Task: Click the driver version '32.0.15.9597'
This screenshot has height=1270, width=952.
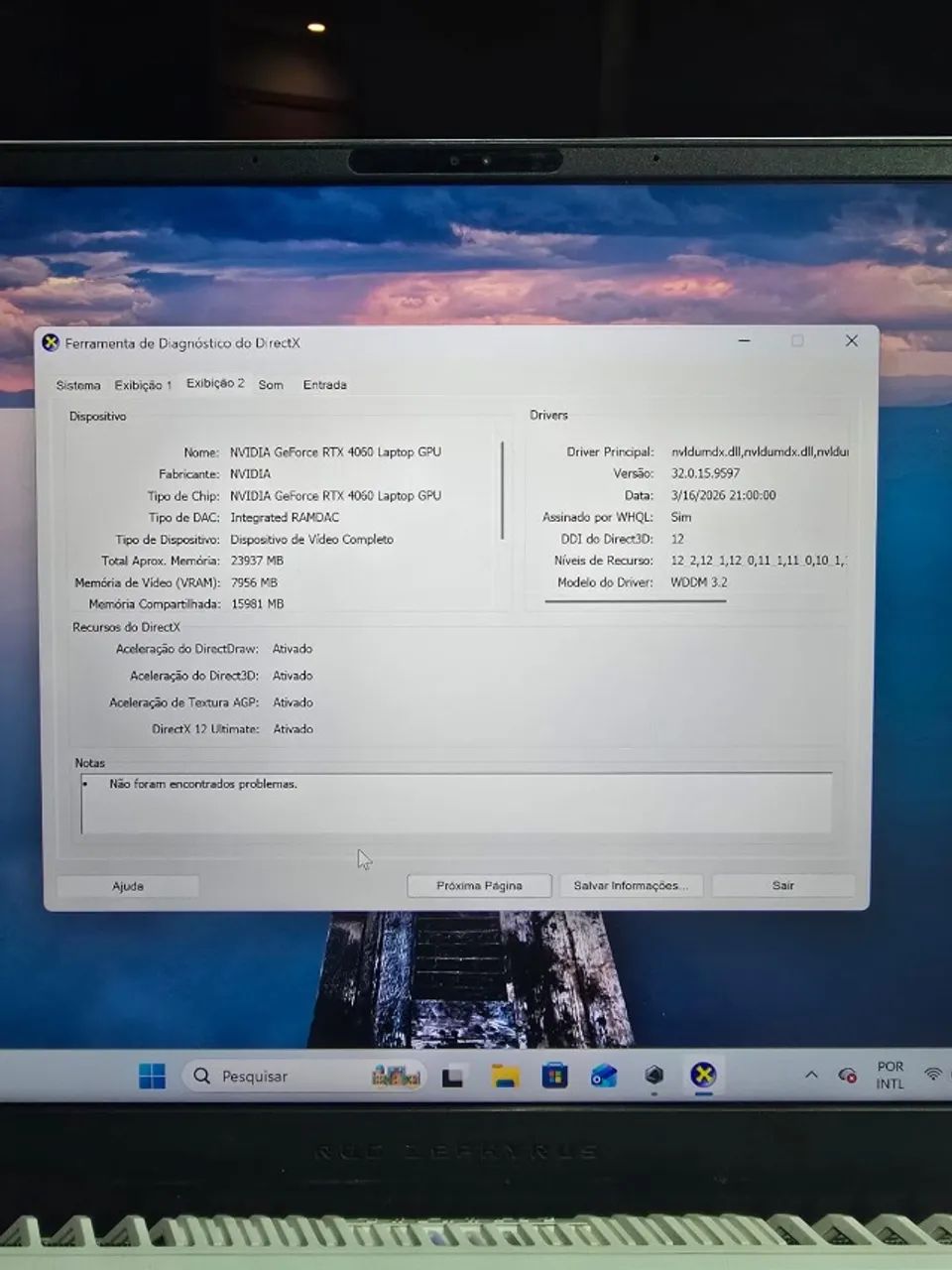Action: point(705,474)
